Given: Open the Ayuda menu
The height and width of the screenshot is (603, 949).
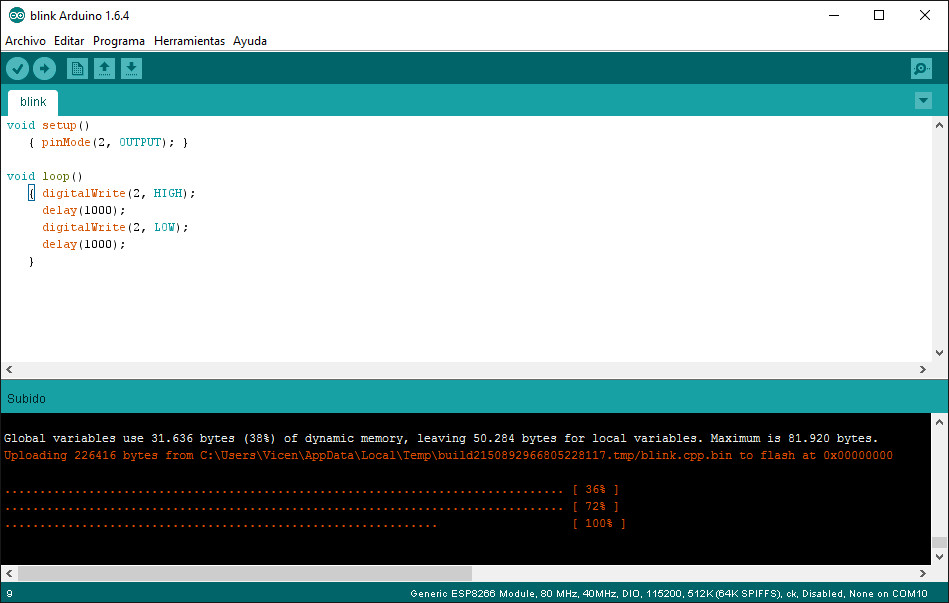Looking at the screenshot, I should (250, 41).
